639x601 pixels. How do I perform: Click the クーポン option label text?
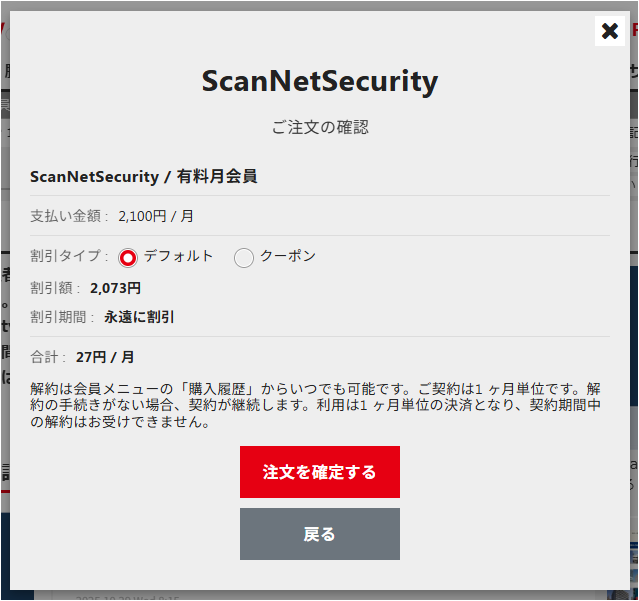(288, 256)
